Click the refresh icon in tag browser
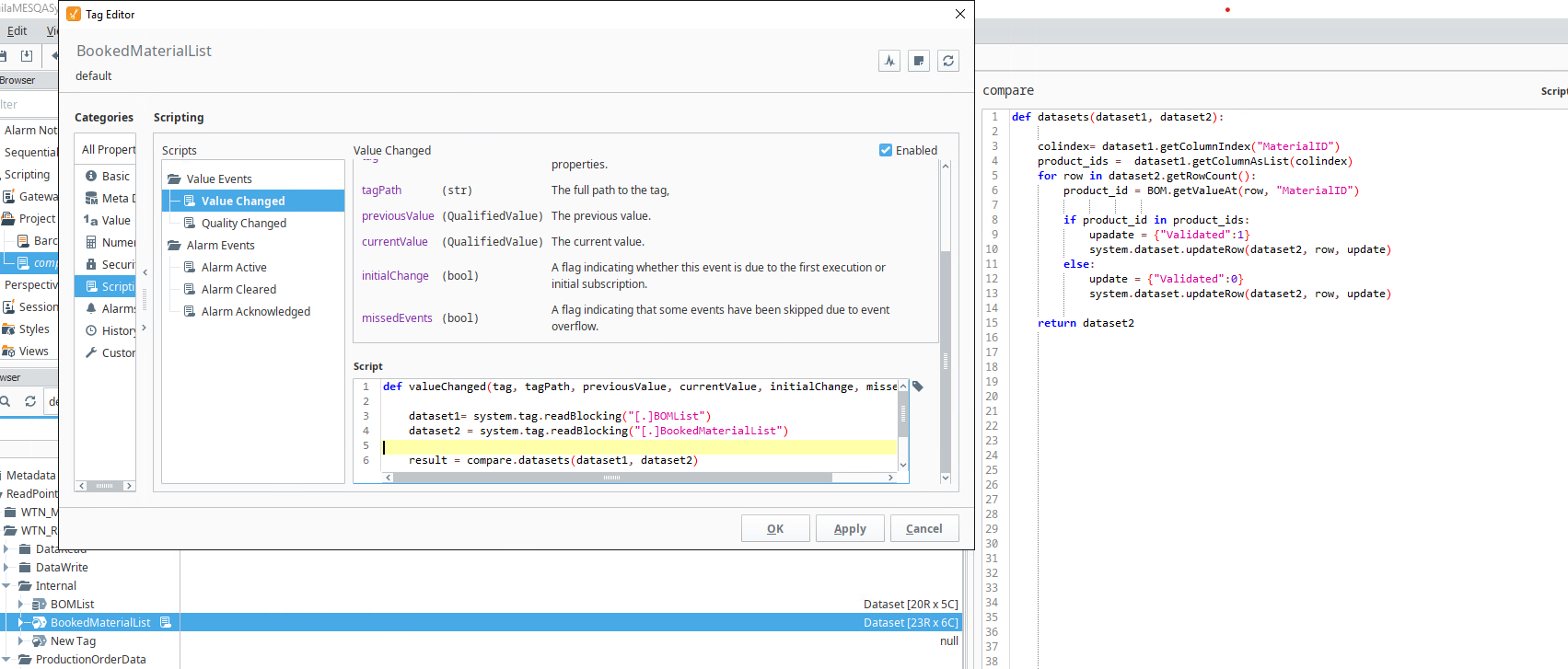Viewport: 1568px width, 669px height. 30,401
